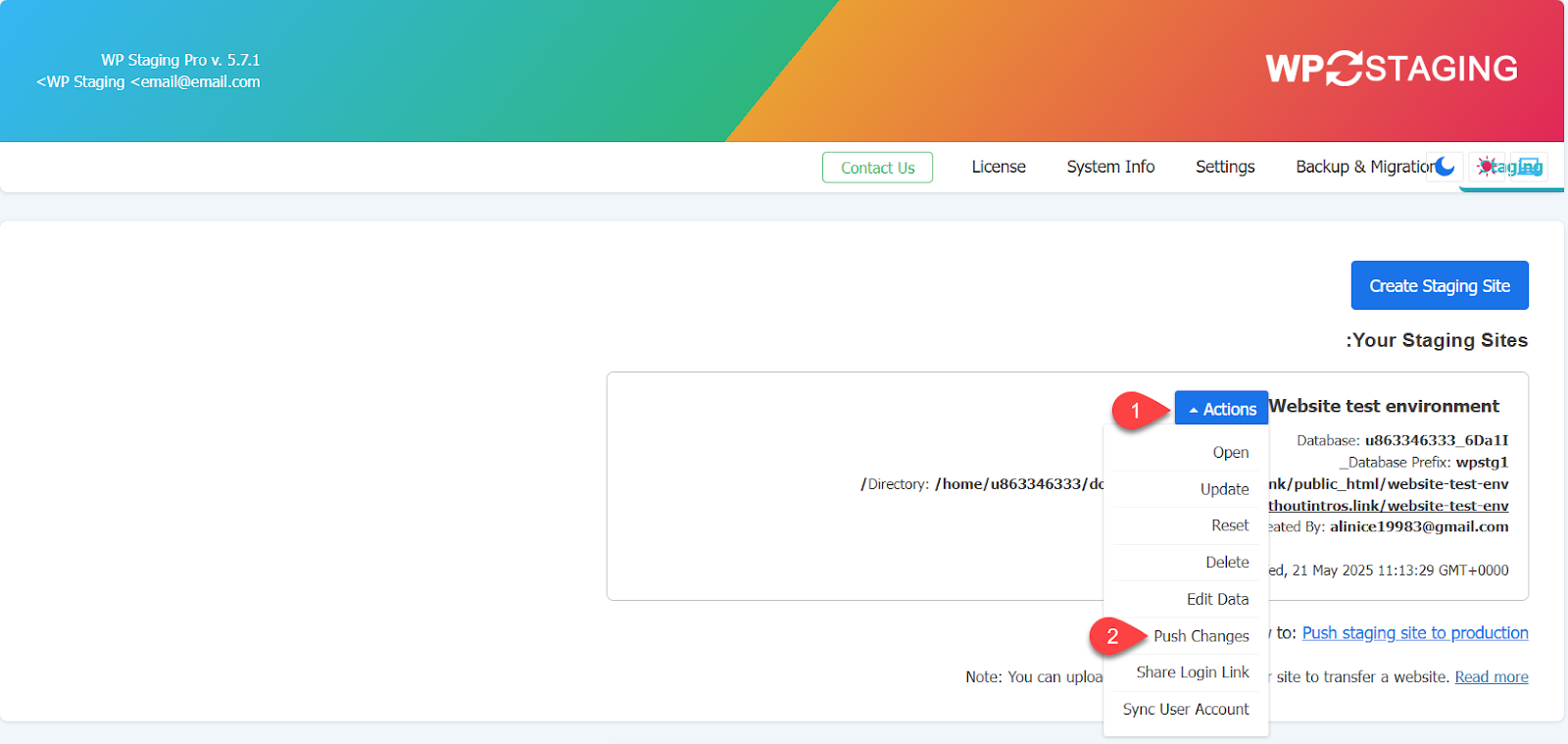Choose Open from Actions menu
The width and height of the screenshot is (1568, 744).
pos(1230,453)
